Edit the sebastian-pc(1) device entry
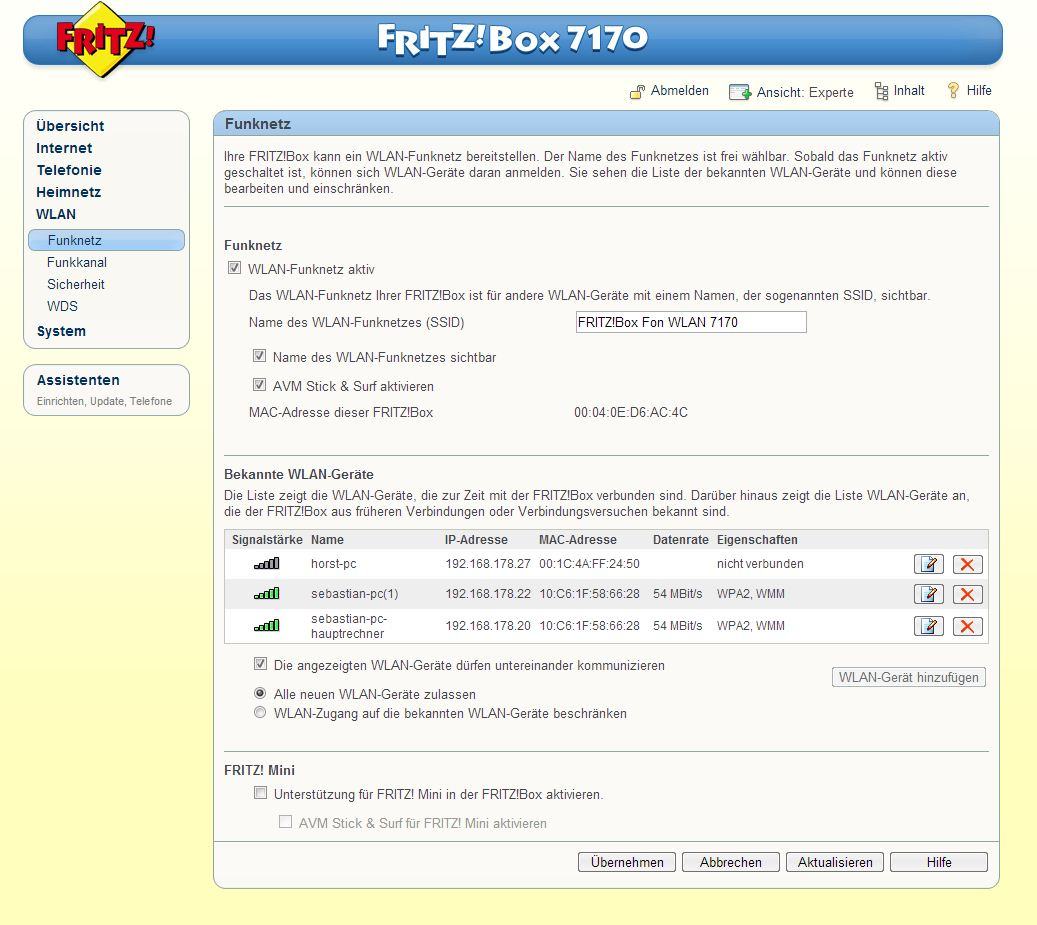Viewport: 1037px width, 925px height. pyautogui.click(x=929, y=594)
